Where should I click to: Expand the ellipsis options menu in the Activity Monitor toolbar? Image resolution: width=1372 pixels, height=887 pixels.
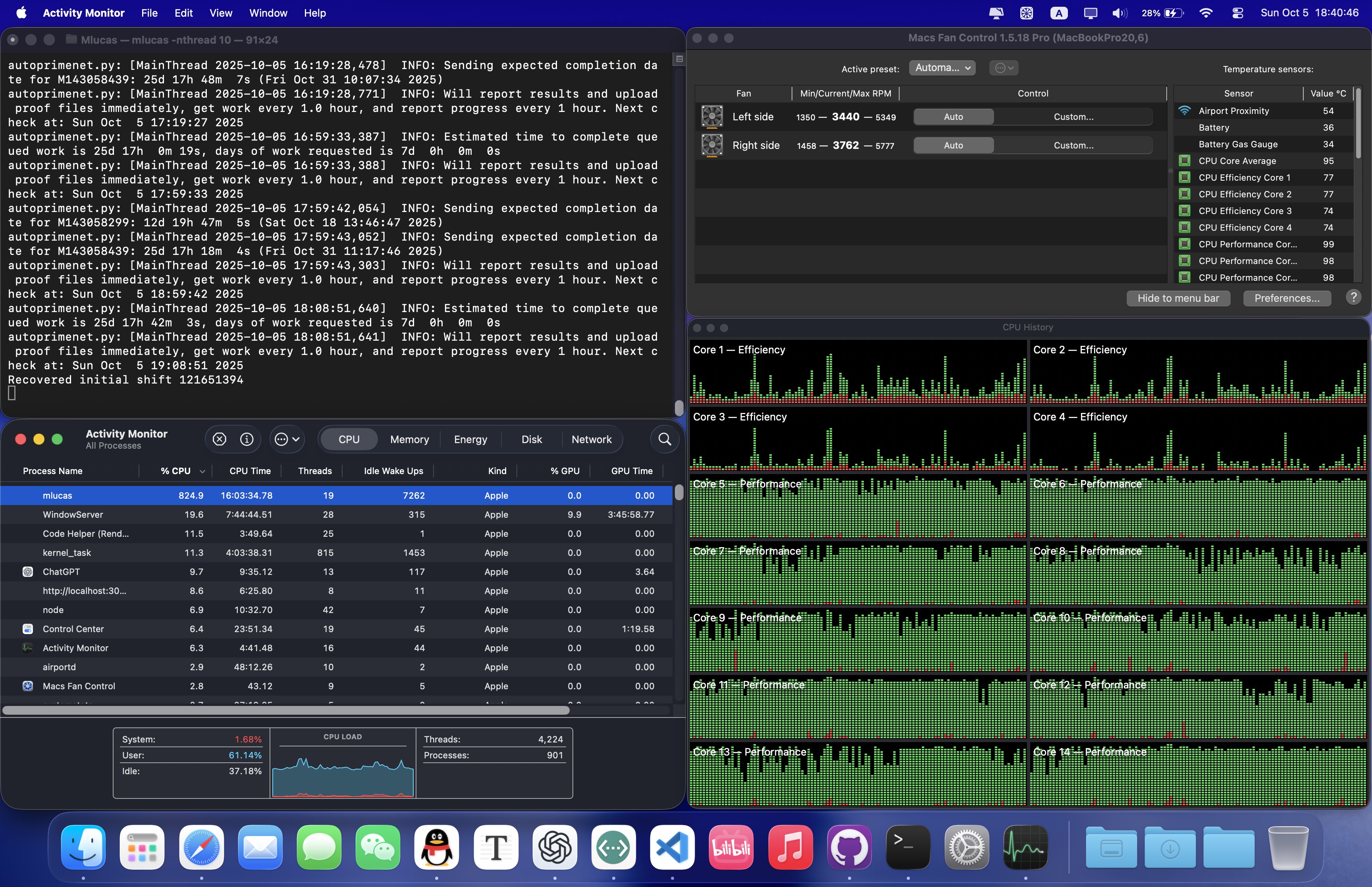[287, 440]
